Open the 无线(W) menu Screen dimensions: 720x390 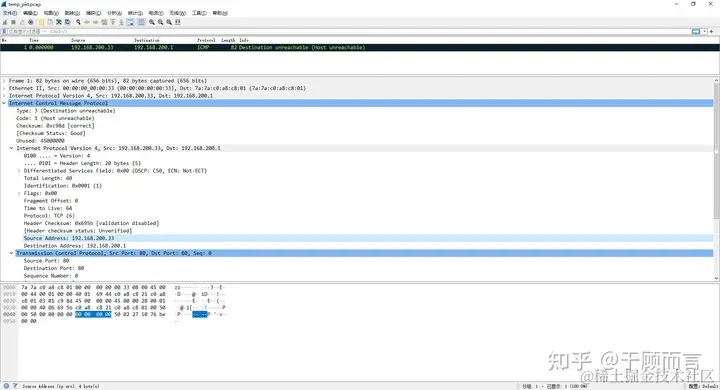[x=178, y=13]
